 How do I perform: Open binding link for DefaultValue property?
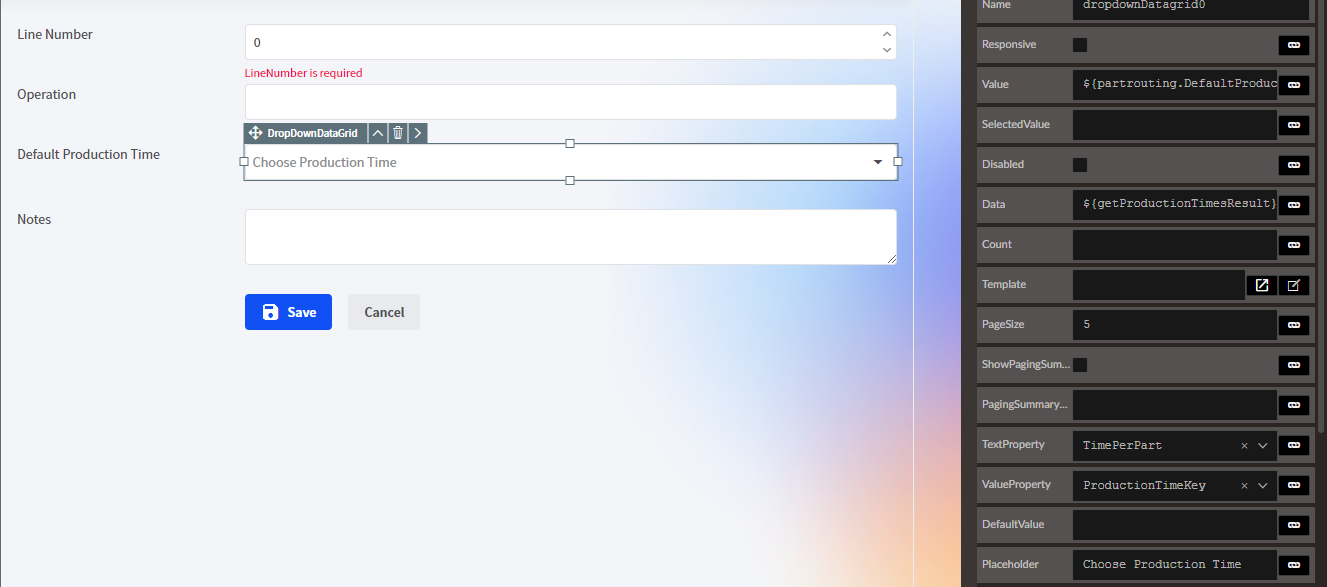coord(1293,525)
